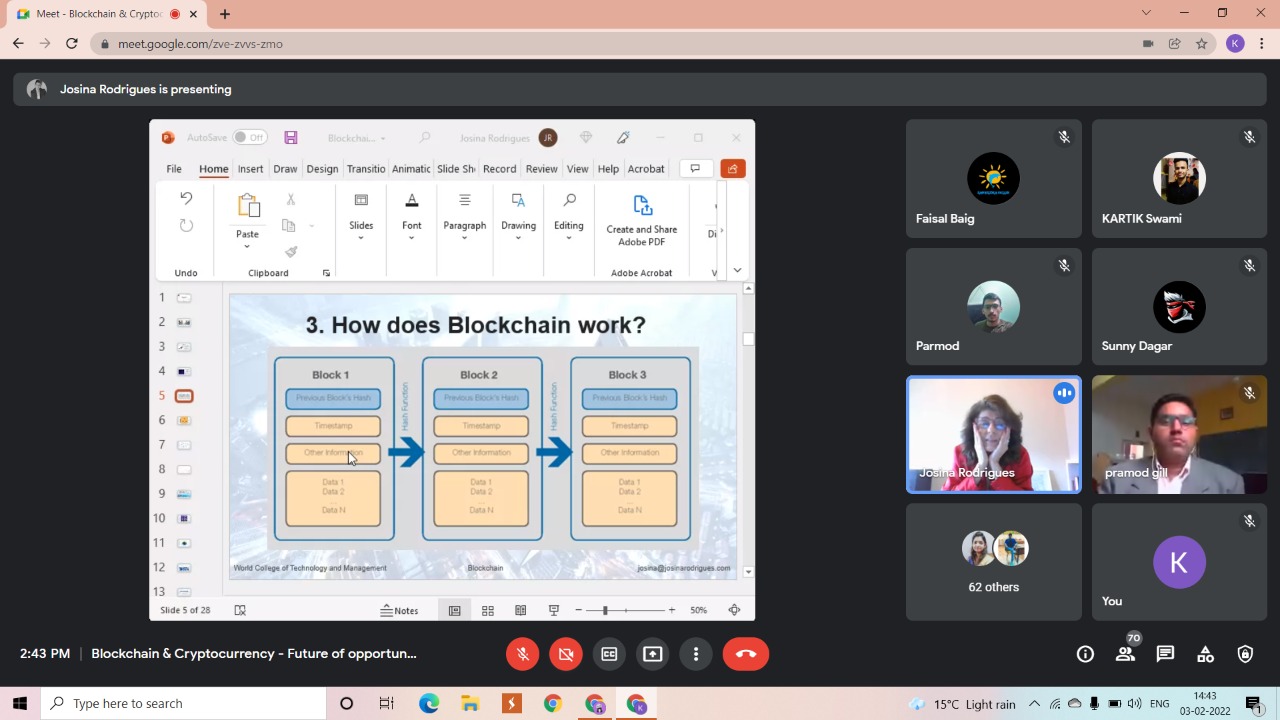1280x720 pixels.
Task: Open the Meet chat panel
Action: 1165,654
